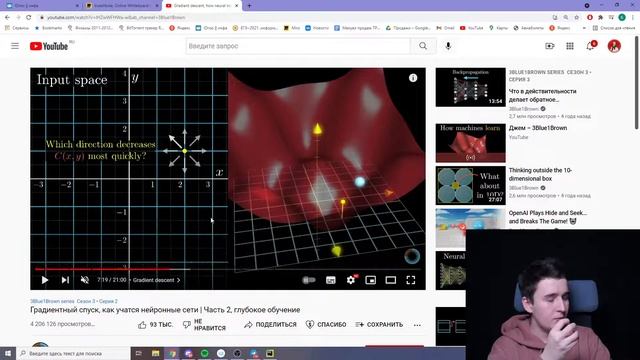Bookmark this page with the star
640x360 pixels.
(x=576, y=18)
